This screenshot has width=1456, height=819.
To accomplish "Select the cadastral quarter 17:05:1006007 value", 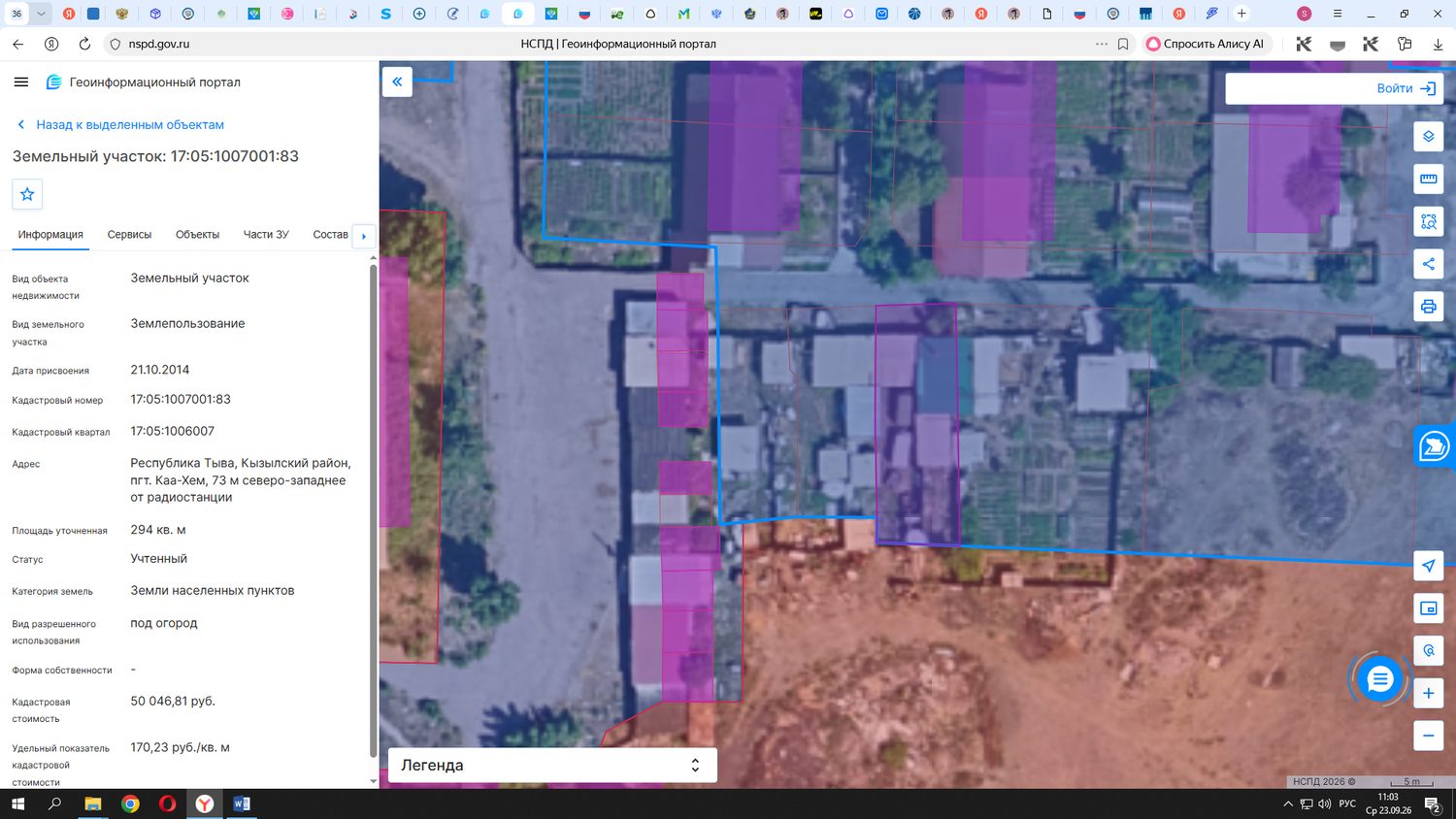I will click(x=173, y=431).
